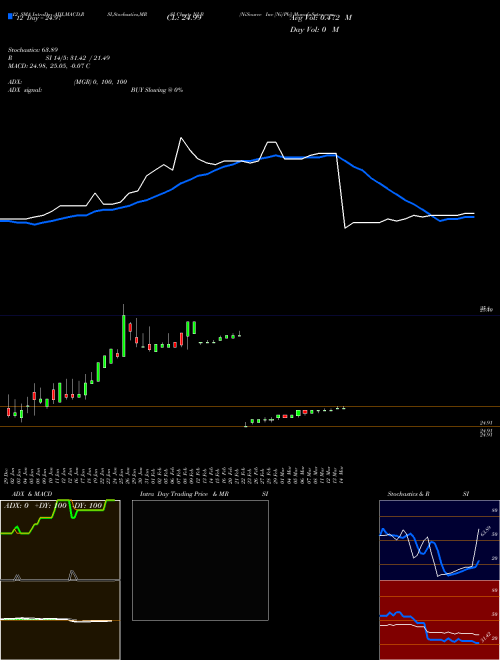
Task: Select the 'Day Vol: 0 M' text
Action: 314,29
